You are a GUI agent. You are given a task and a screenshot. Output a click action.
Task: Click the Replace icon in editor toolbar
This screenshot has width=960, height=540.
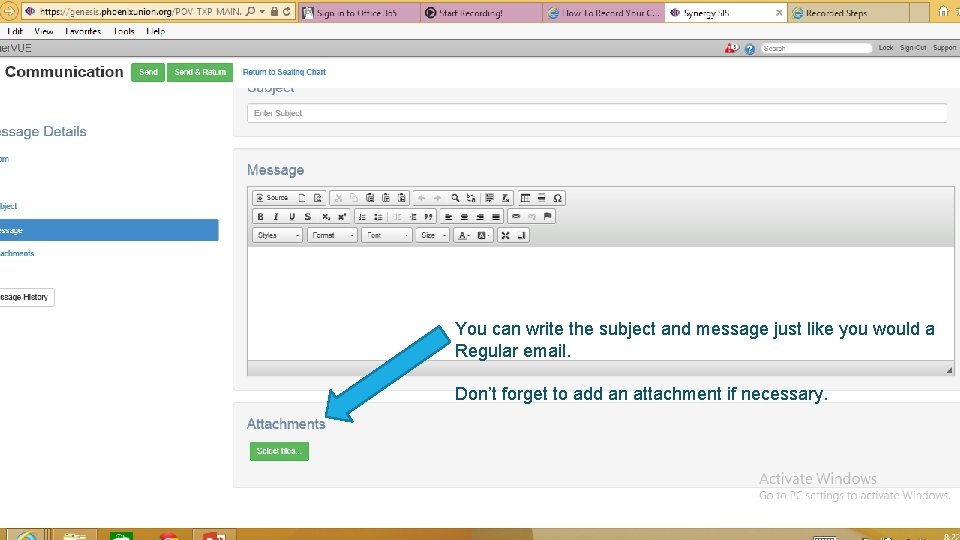[471, 198]
